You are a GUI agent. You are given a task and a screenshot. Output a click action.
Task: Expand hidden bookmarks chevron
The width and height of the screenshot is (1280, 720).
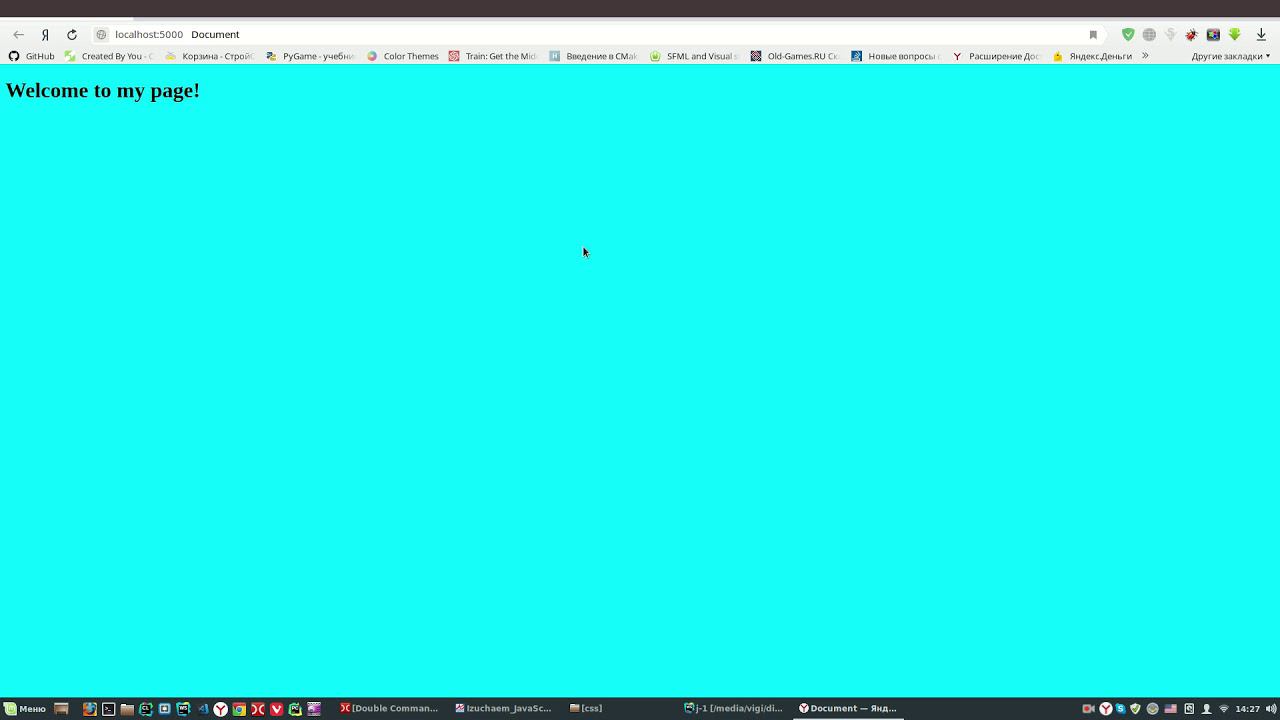1145,56
